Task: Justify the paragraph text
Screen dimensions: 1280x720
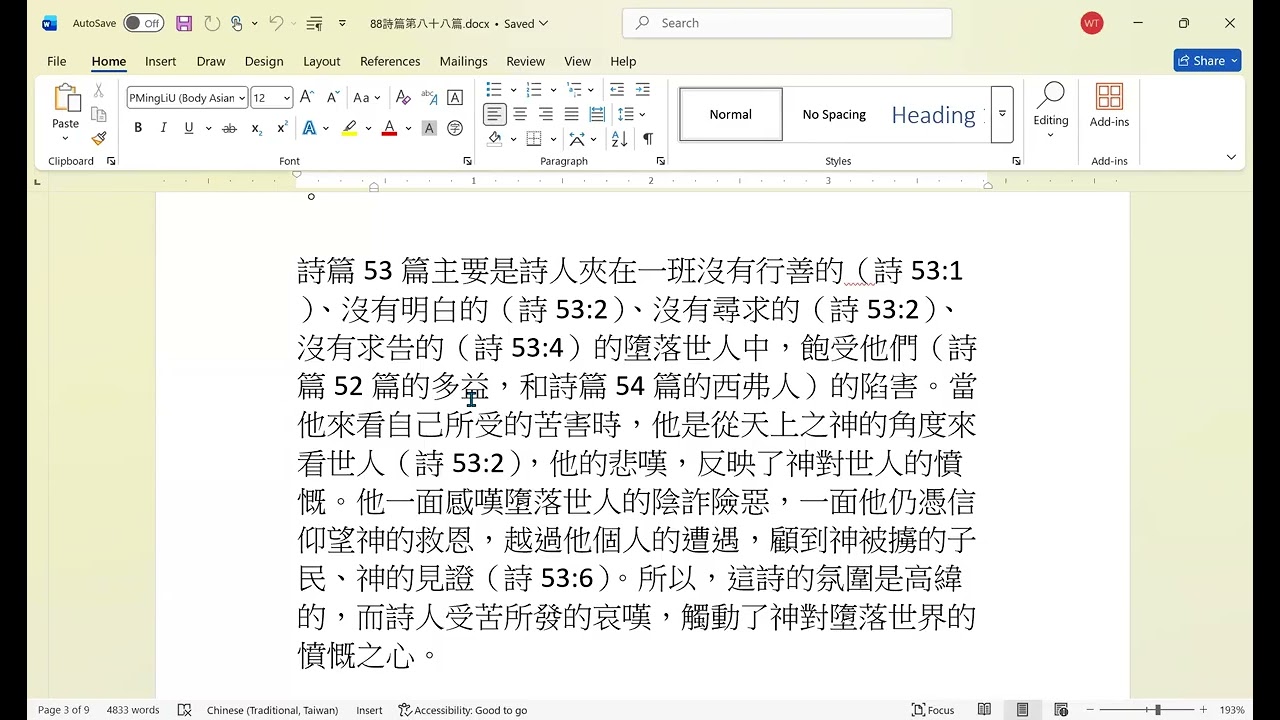Action: (571, 114)
